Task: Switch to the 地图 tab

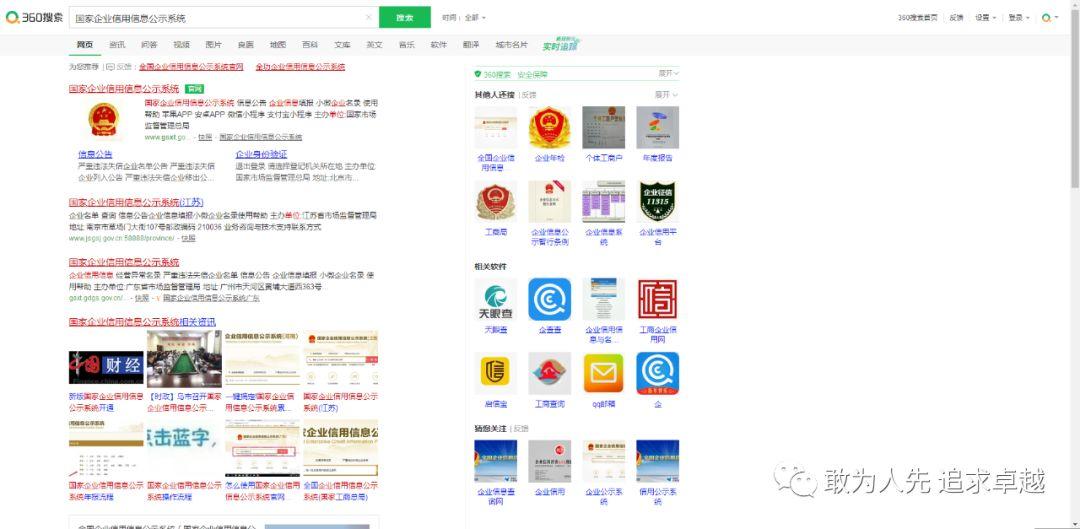Action: point(278,45)
